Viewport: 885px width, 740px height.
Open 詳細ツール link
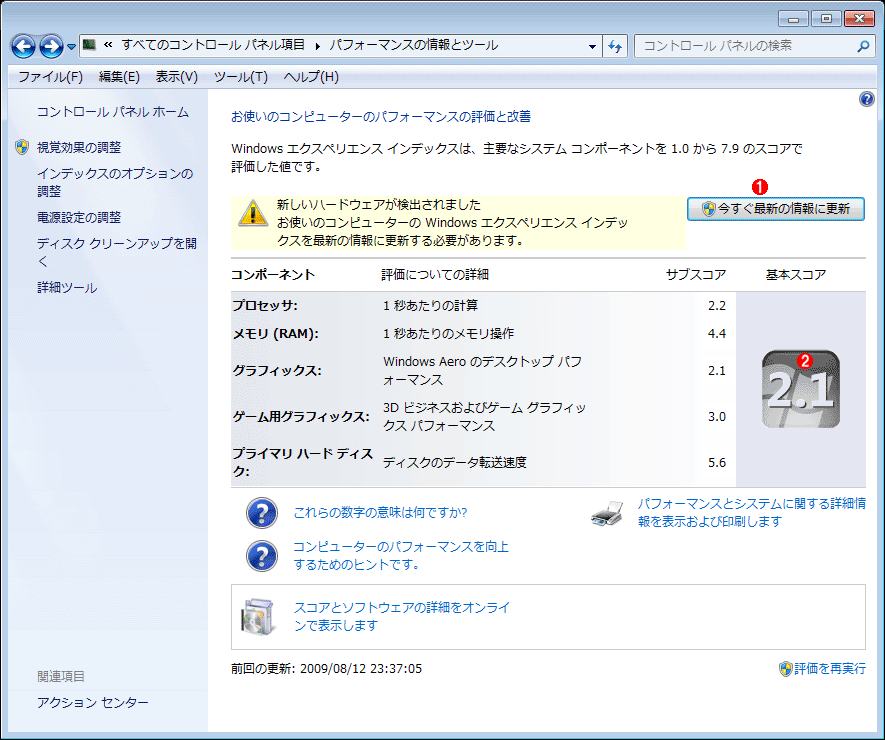coord(67,288)
